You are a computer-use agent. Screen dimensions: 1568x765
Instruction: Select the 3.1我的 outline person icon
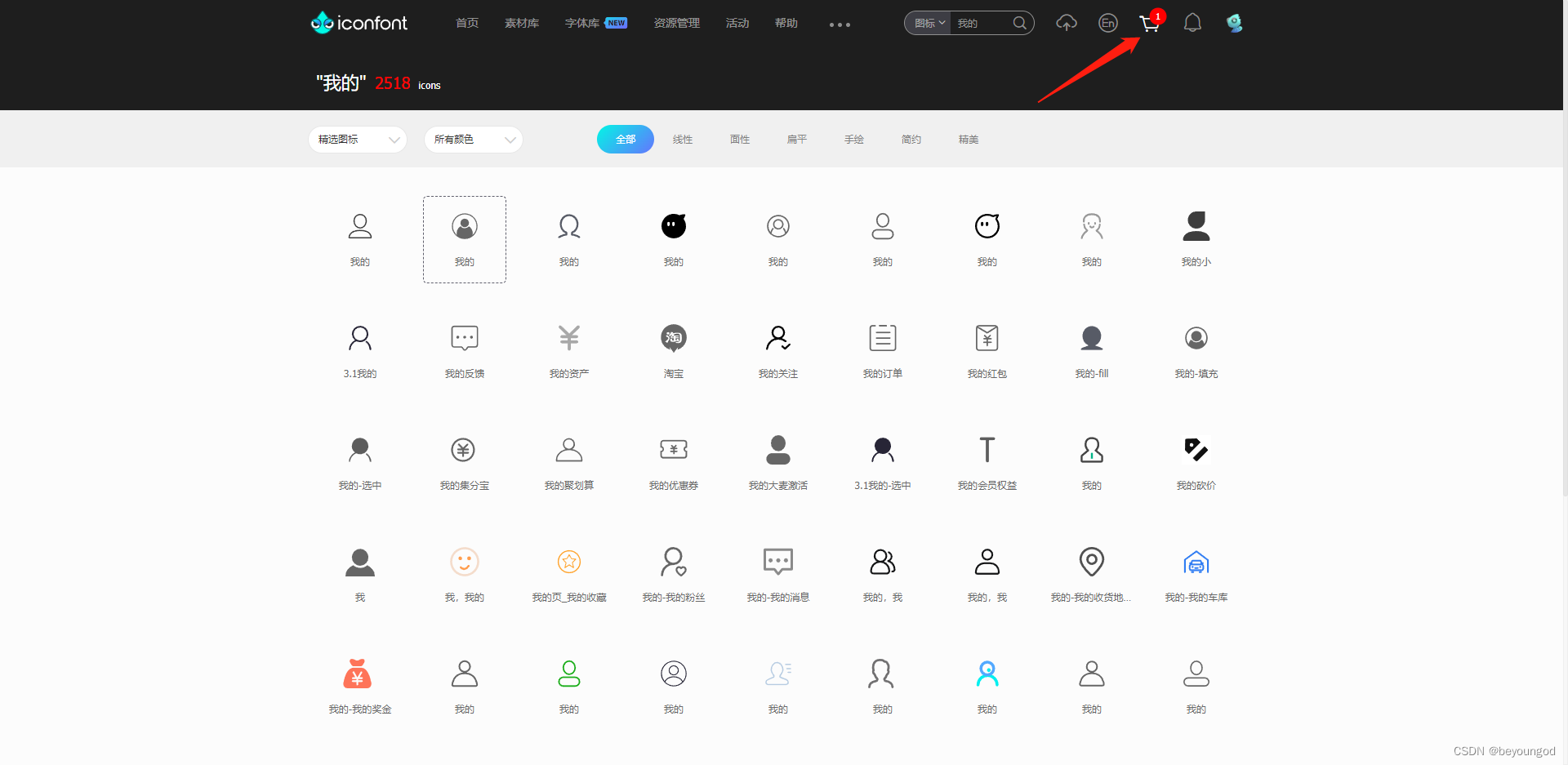click(x=360, y=338)
